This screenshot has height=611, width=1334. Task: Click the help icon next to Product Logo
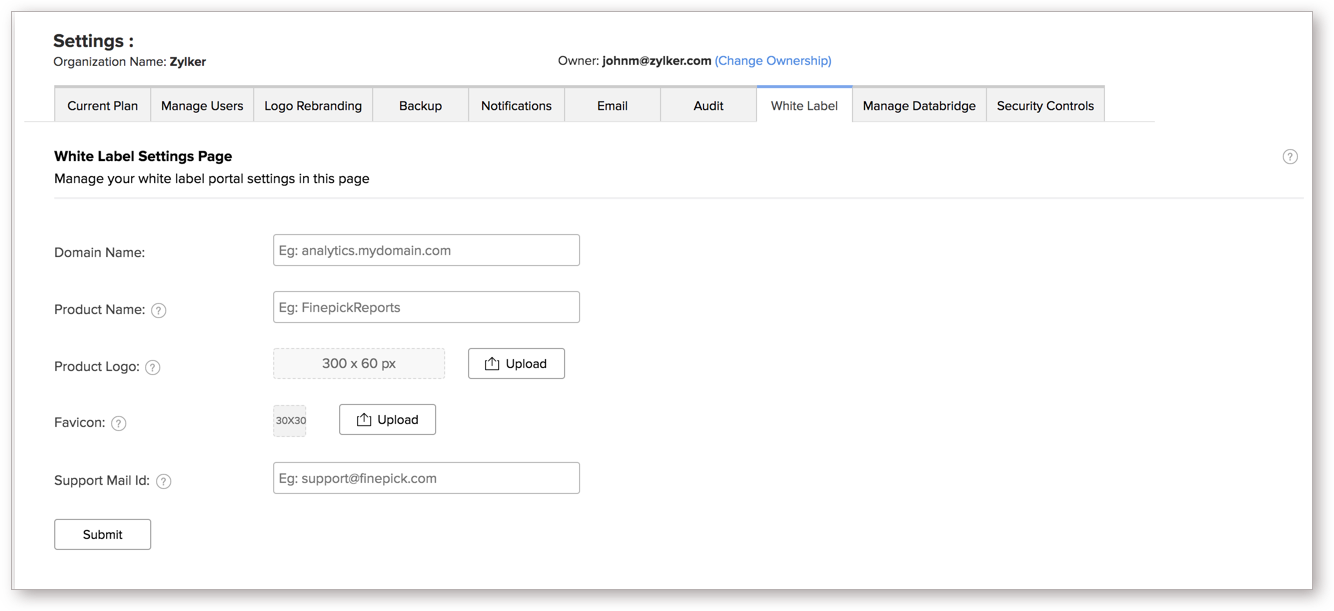coord(153,367)
